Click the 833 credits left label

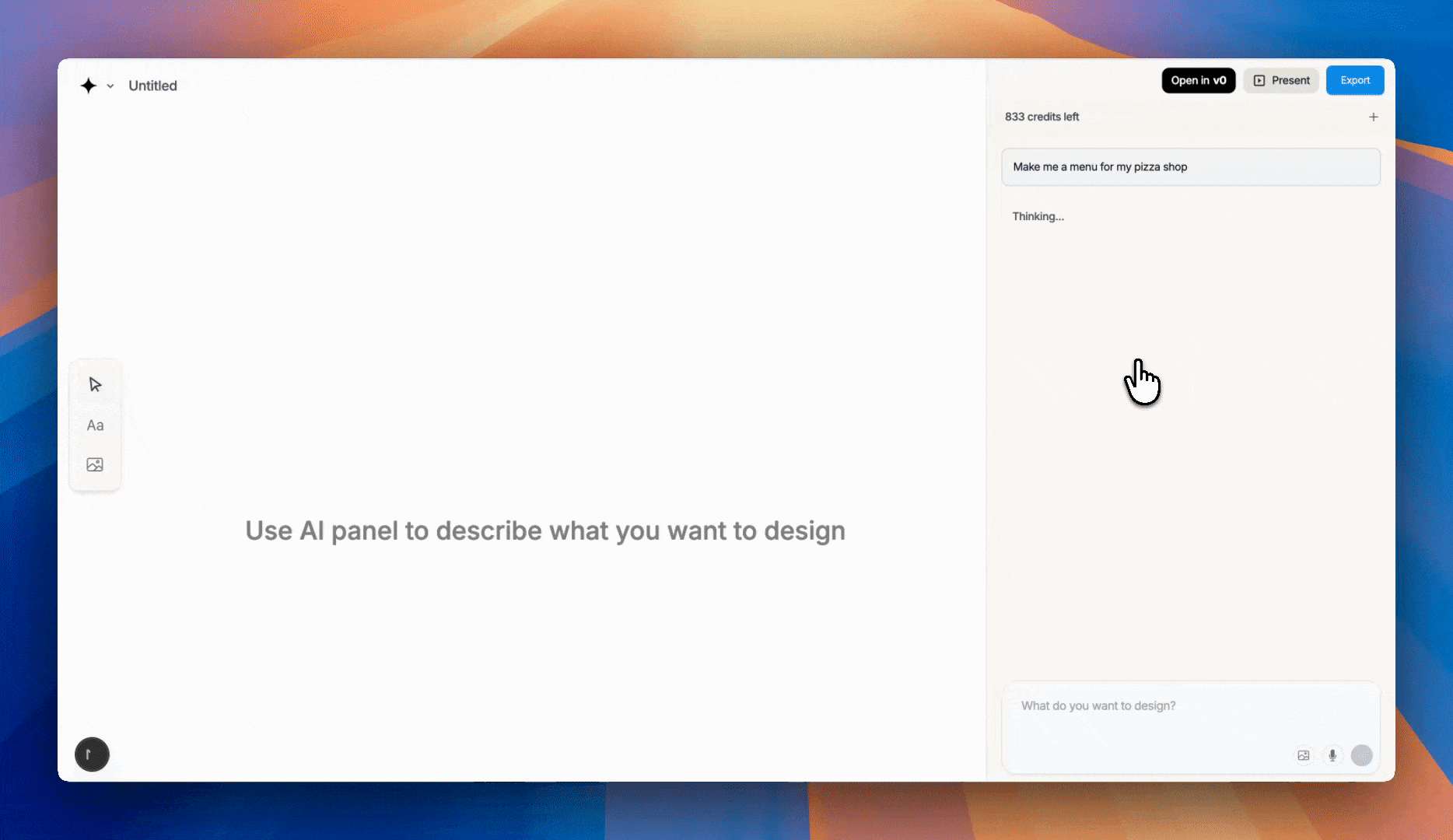pyautogui.click(x=1042, y=117)
